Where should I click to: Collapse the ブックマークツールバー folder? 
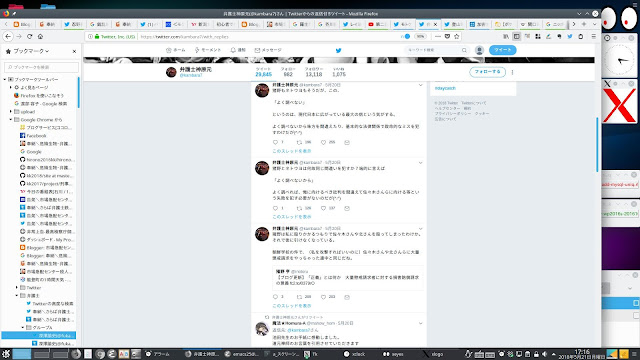(5, 80)
